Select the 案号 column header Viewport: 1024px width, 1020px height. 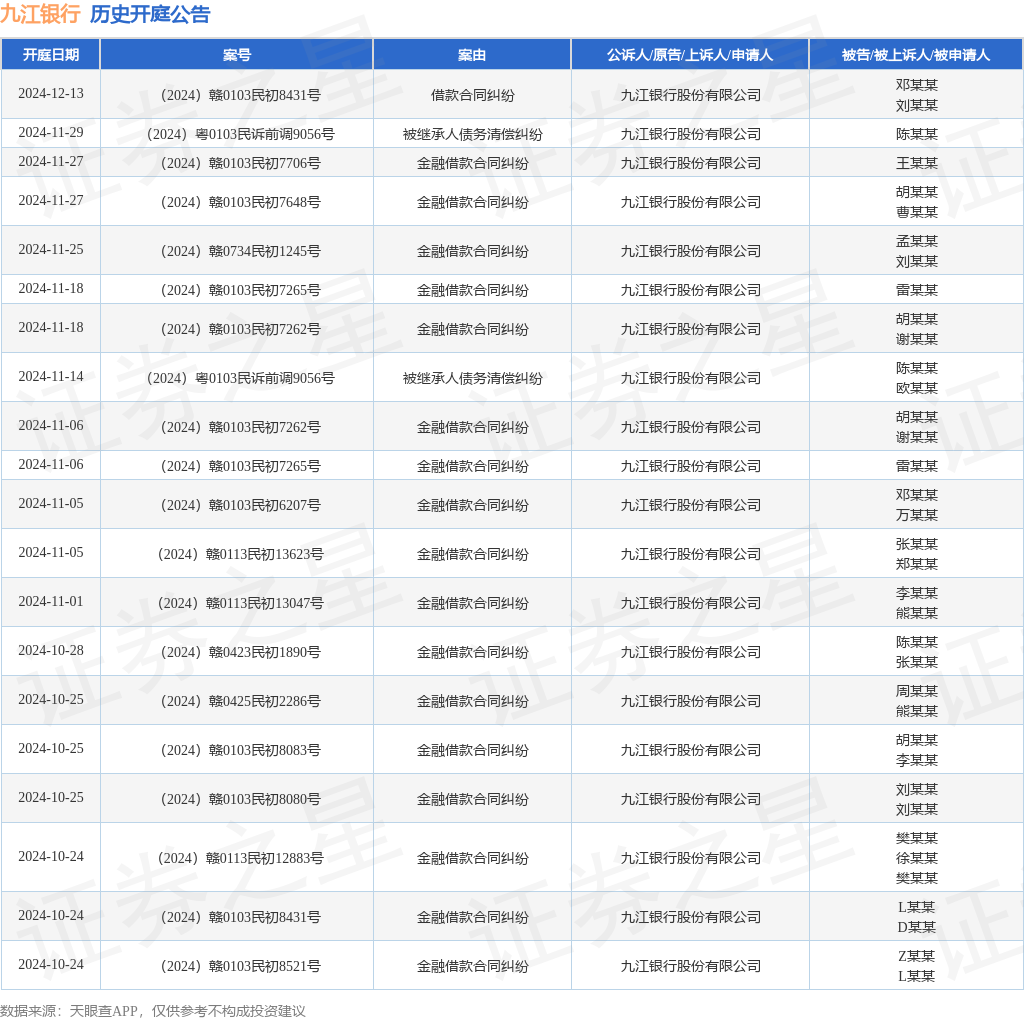click(x=236, y=55)
